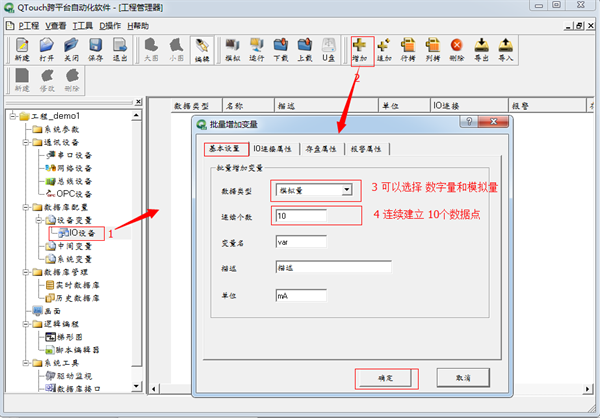
Task: Click the 导出 export icon
Action: click(x=481, y=49)
